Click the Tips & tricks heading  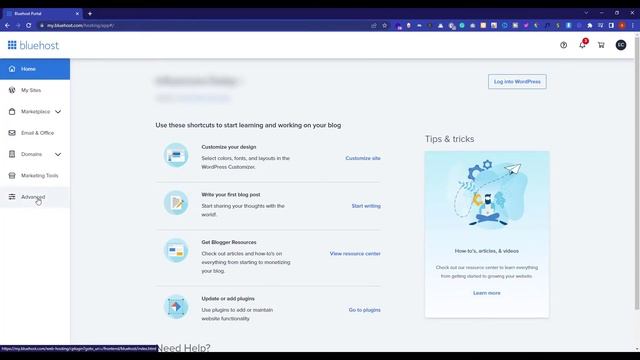coord(449,139)
